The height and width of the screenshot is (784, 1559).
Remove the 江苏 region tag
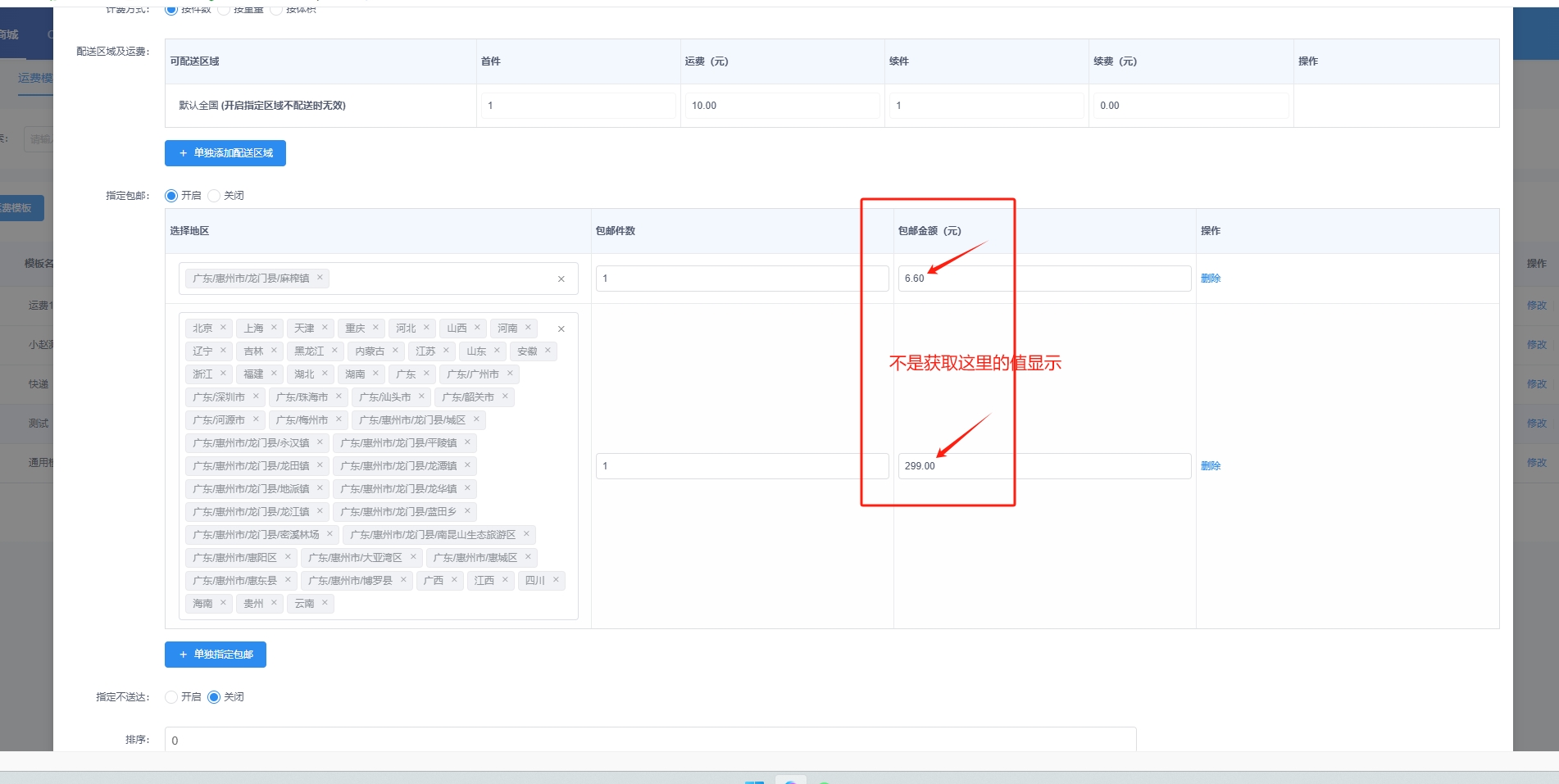click(x=446, y=351)
